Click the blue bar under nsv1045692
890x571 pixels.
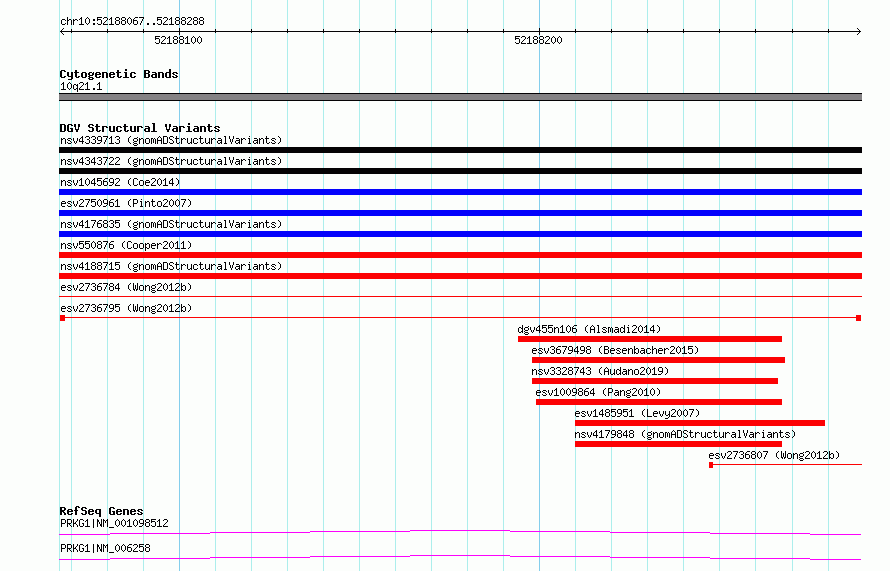pyautogui.click(x=460, y=192)
